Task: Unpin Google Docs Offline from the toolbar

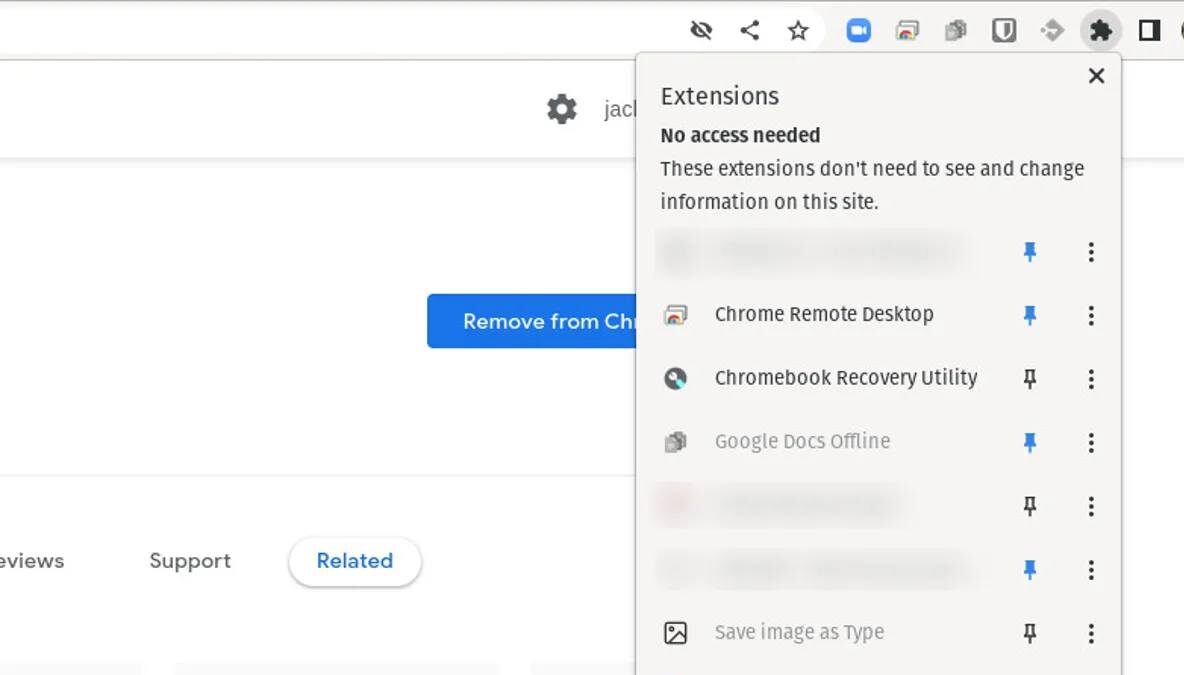Action: (x=1028, y=442)
